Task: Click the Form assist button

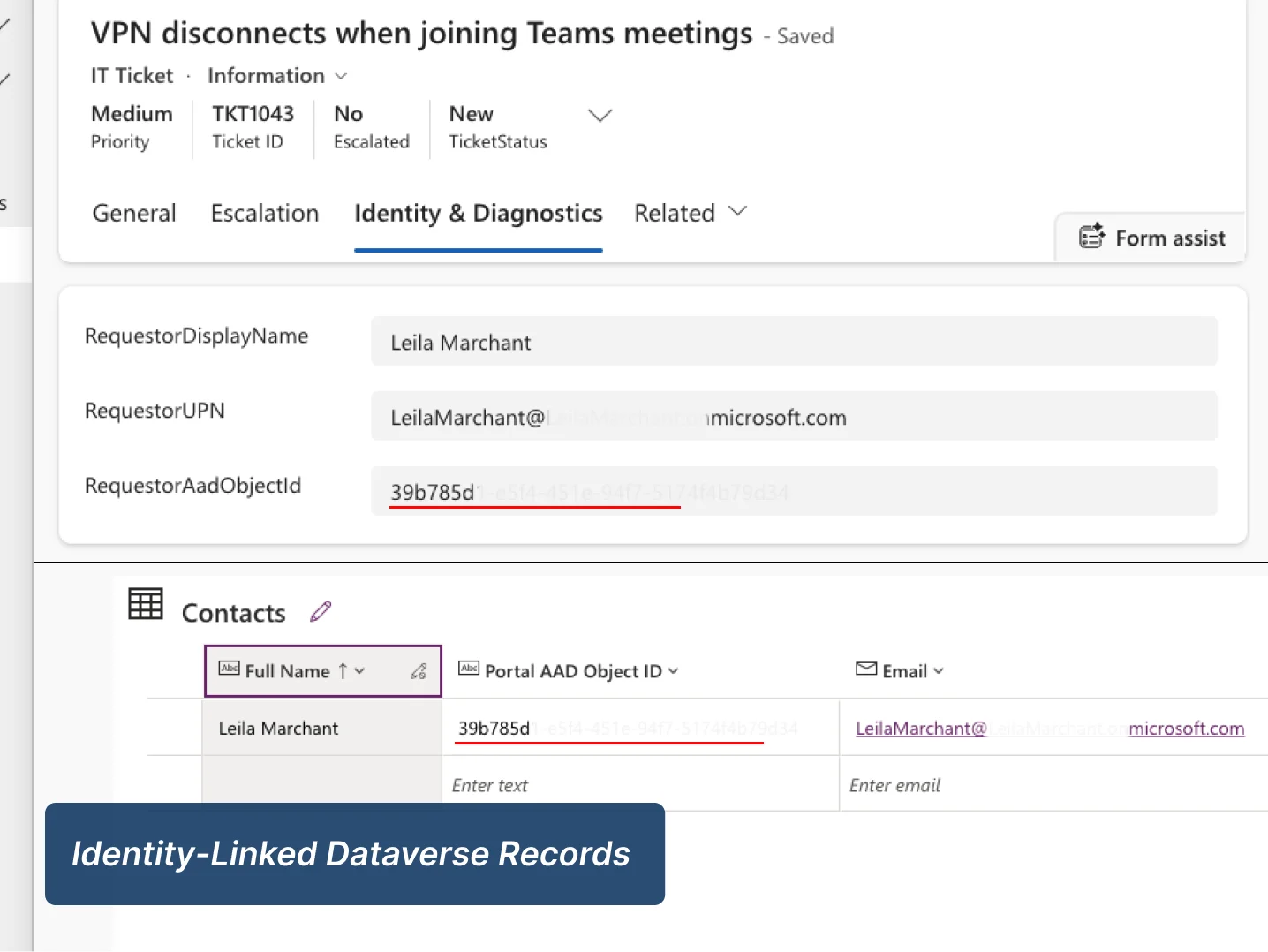Action: tap(1152, 238)
